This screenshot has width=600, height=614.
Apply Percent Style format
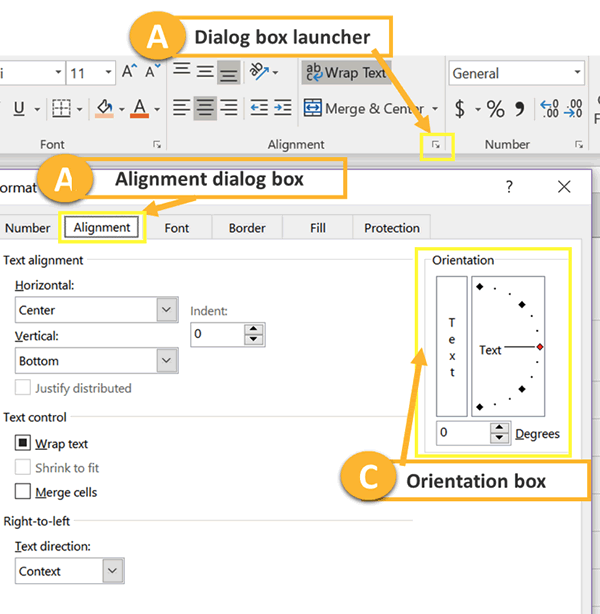tap(495, 108)
